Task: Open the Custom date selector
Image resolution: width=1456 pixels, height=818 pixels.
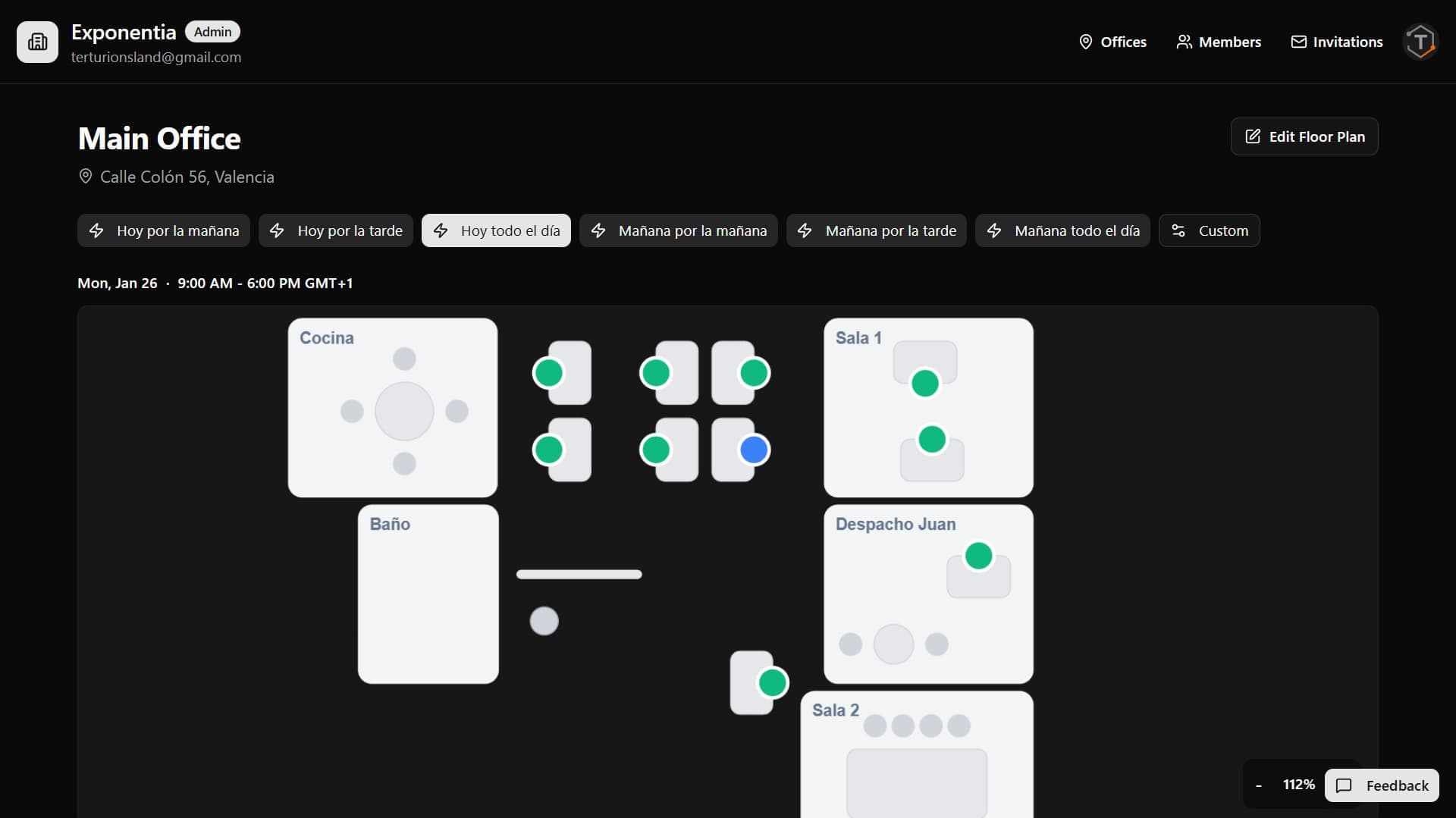Action: pyautogui.click(x=1209, y=230)
